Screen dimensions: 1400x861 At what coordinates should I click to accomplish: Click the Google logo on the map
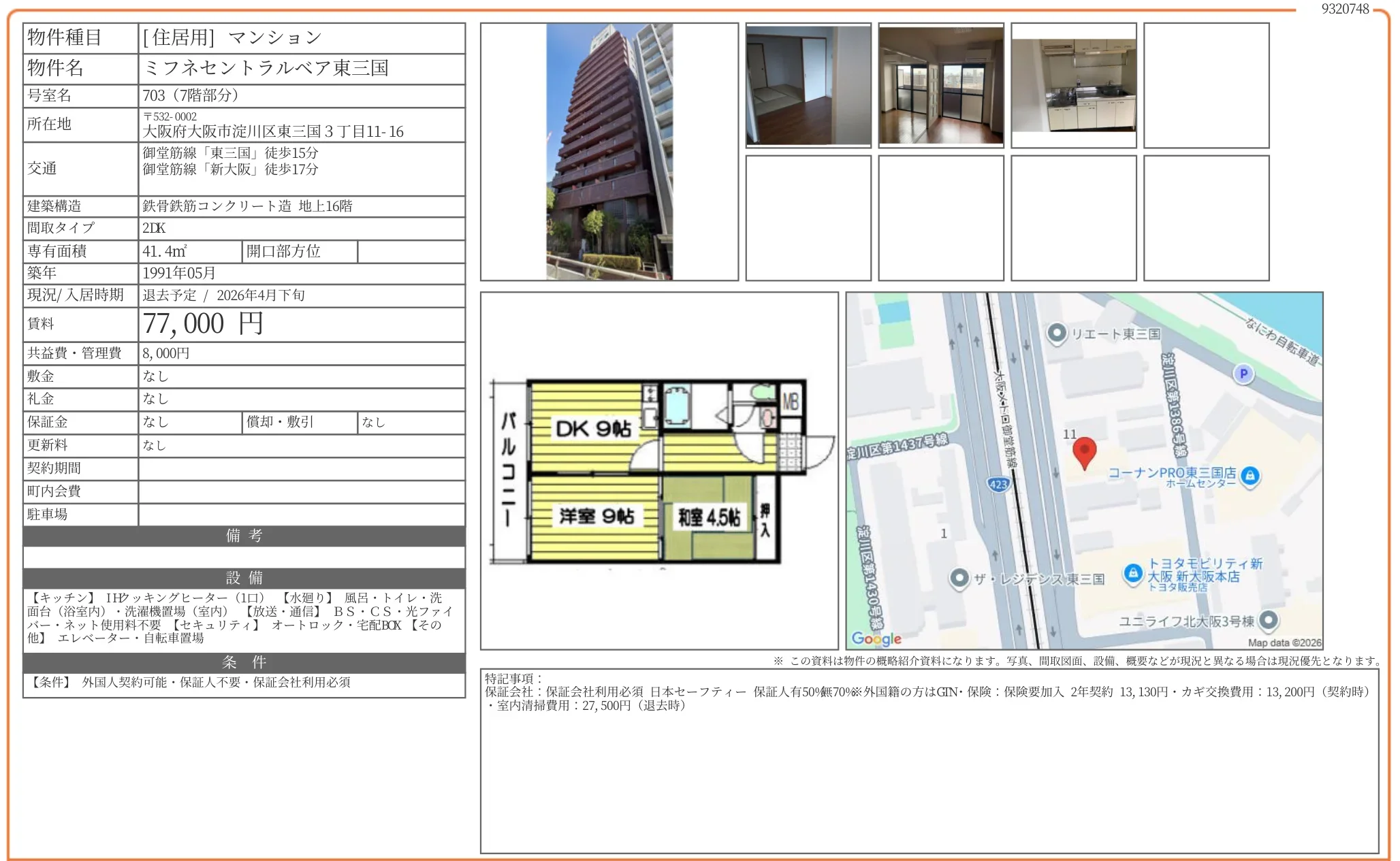coord(876,638)
